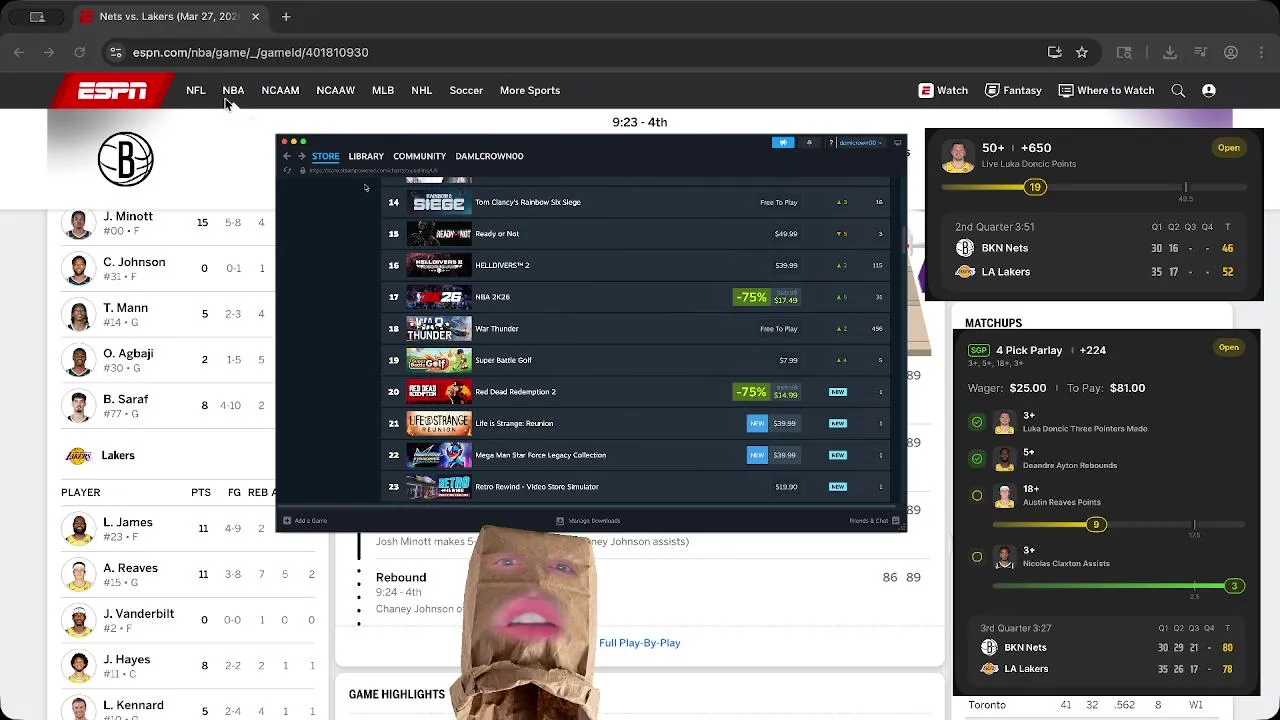Click the Brooklyn Nets team logo
This screenshot has height=720, width=1280.
(x=126, y=159)
